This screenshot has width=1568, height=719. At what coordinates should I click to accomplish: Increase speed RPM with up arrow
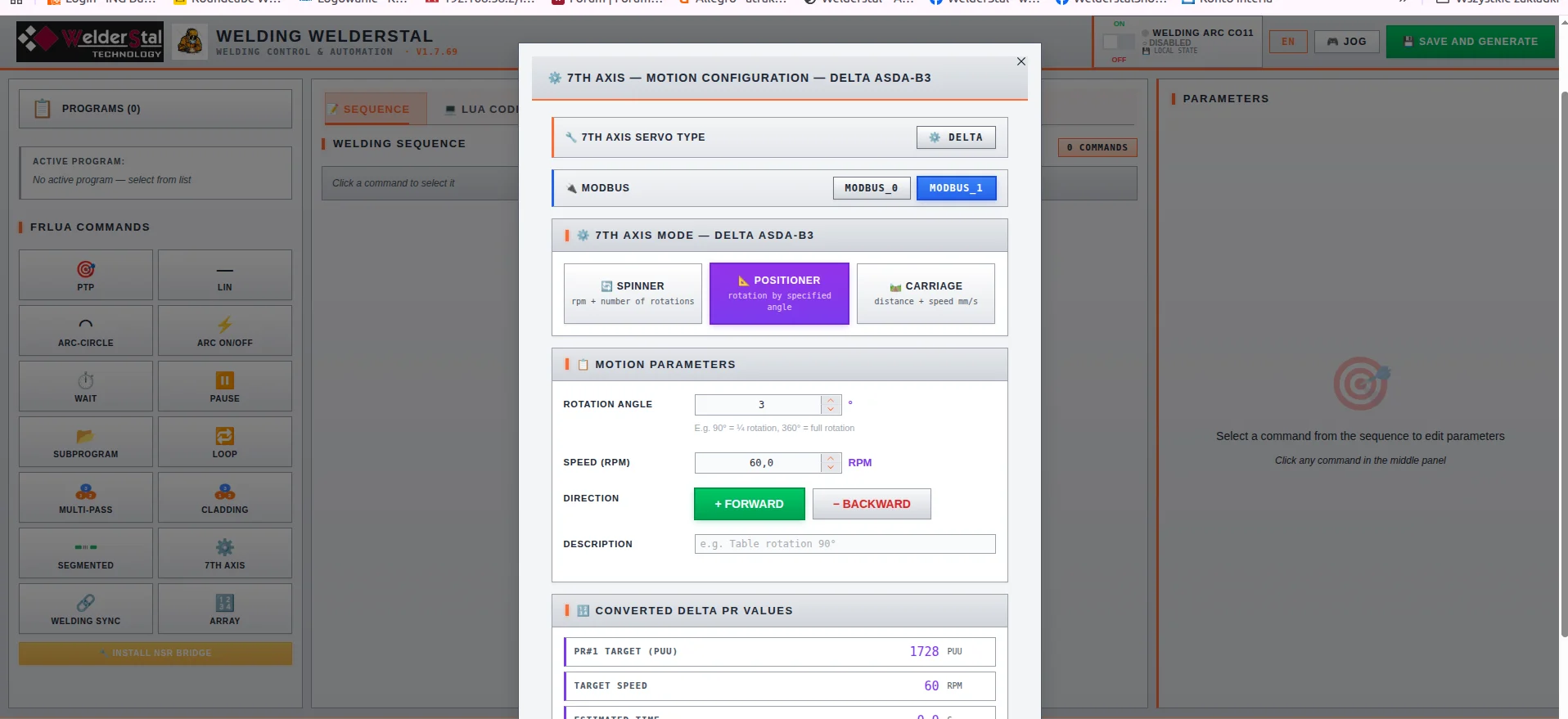point(831,458)
